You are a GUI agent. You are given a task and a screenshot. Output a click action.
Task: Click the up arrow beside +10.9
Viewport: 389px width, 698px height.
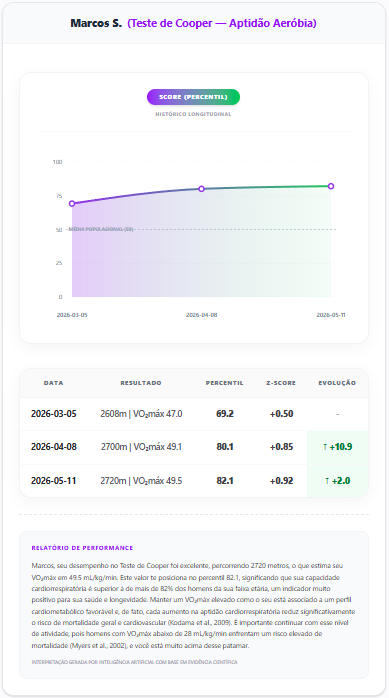[325, 447]
